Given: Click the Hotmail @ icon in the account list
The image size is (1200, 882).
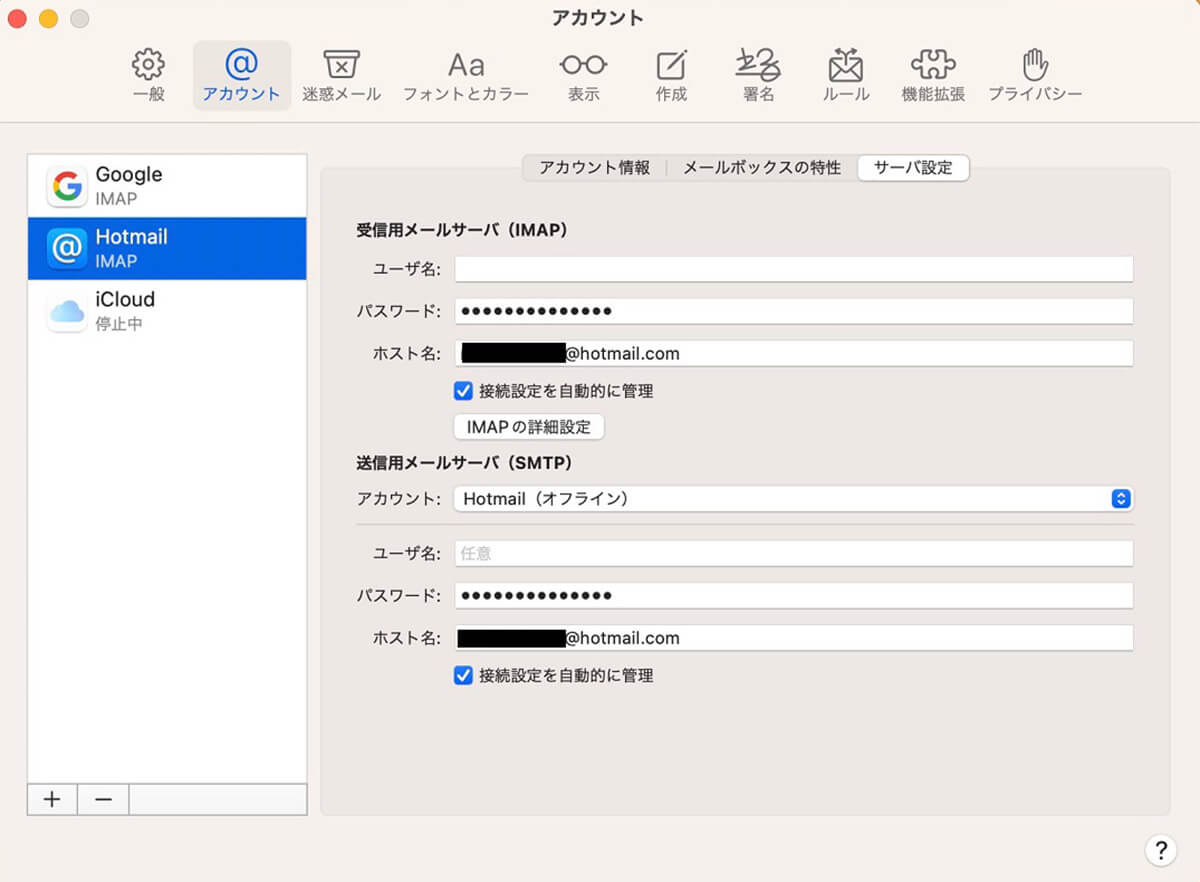Looking at the screenshot, I should click(67, 248).
